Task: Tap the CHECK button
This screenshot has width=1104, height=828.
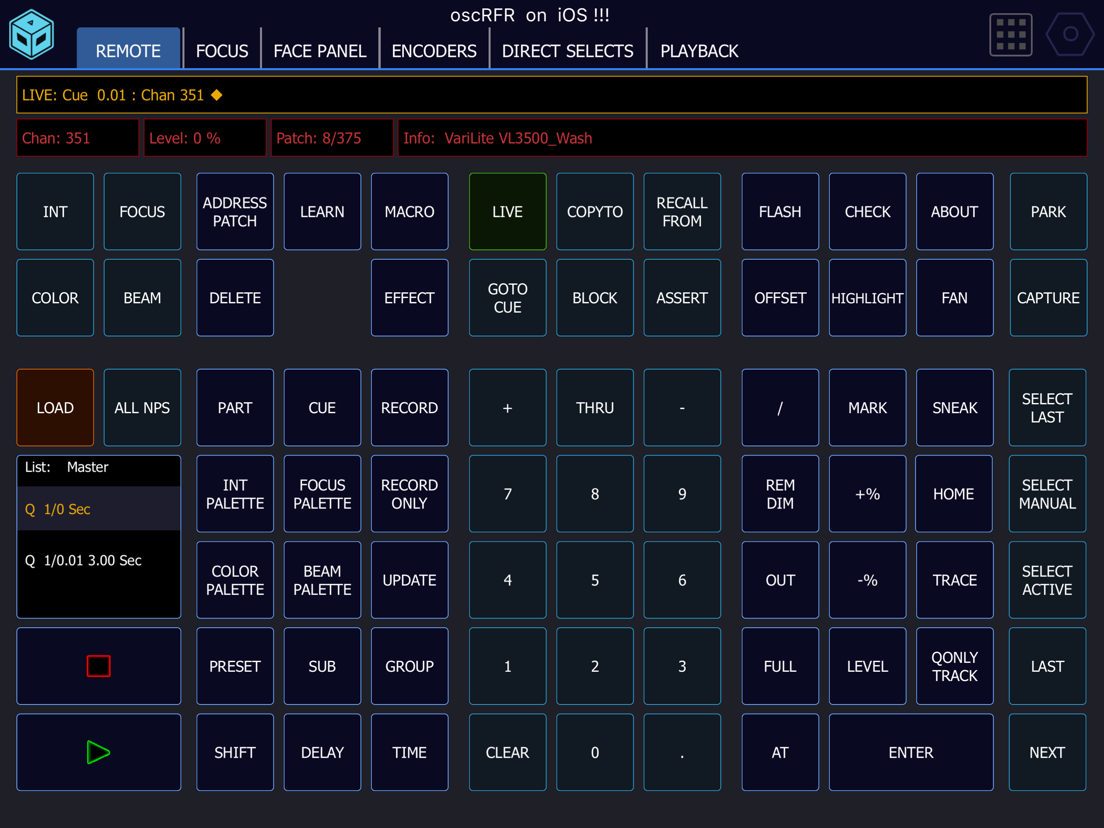Action: [x=867, y=211]
